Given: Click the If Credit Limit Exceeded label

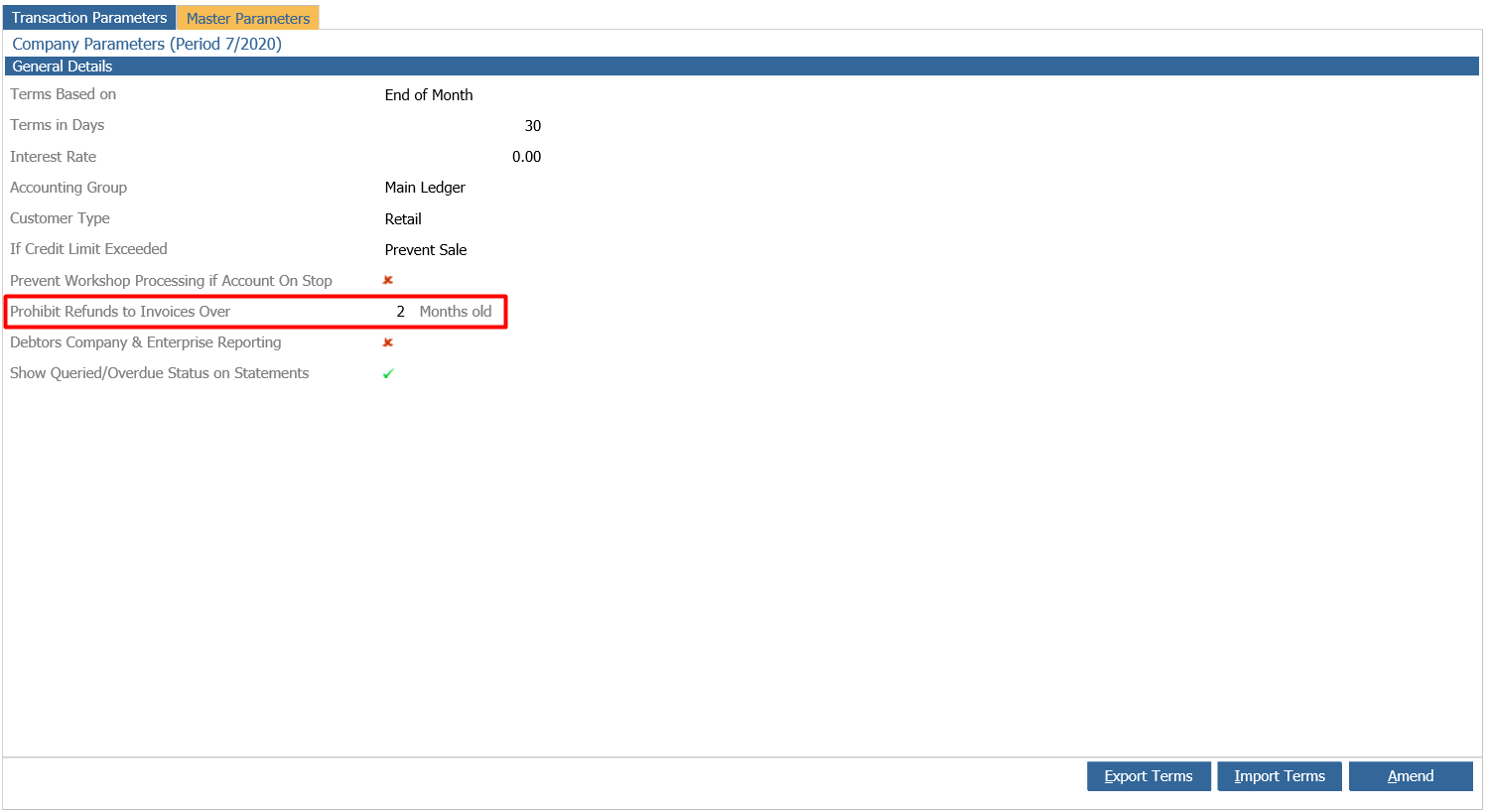Looking at the screenshot, I should pos(88,249).
